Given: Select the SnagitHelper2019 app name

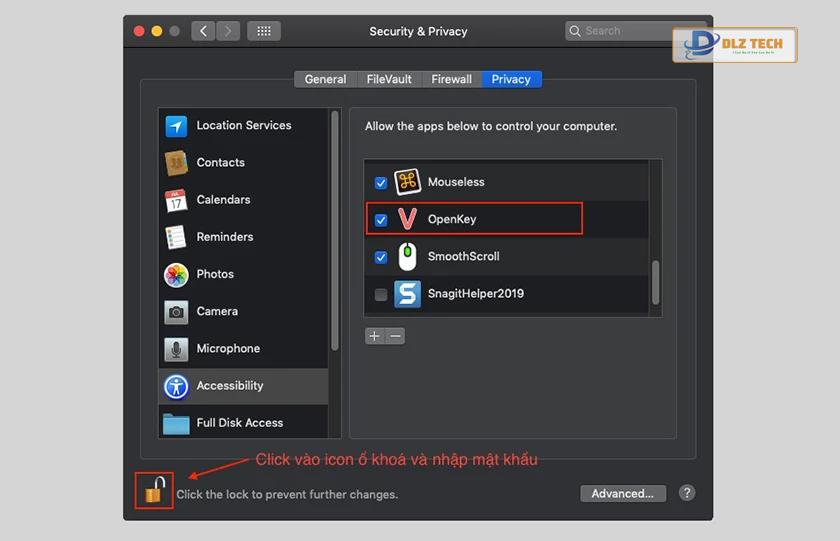Looking at the screenshot, I should pyautogui.click(x=476, y=294).
